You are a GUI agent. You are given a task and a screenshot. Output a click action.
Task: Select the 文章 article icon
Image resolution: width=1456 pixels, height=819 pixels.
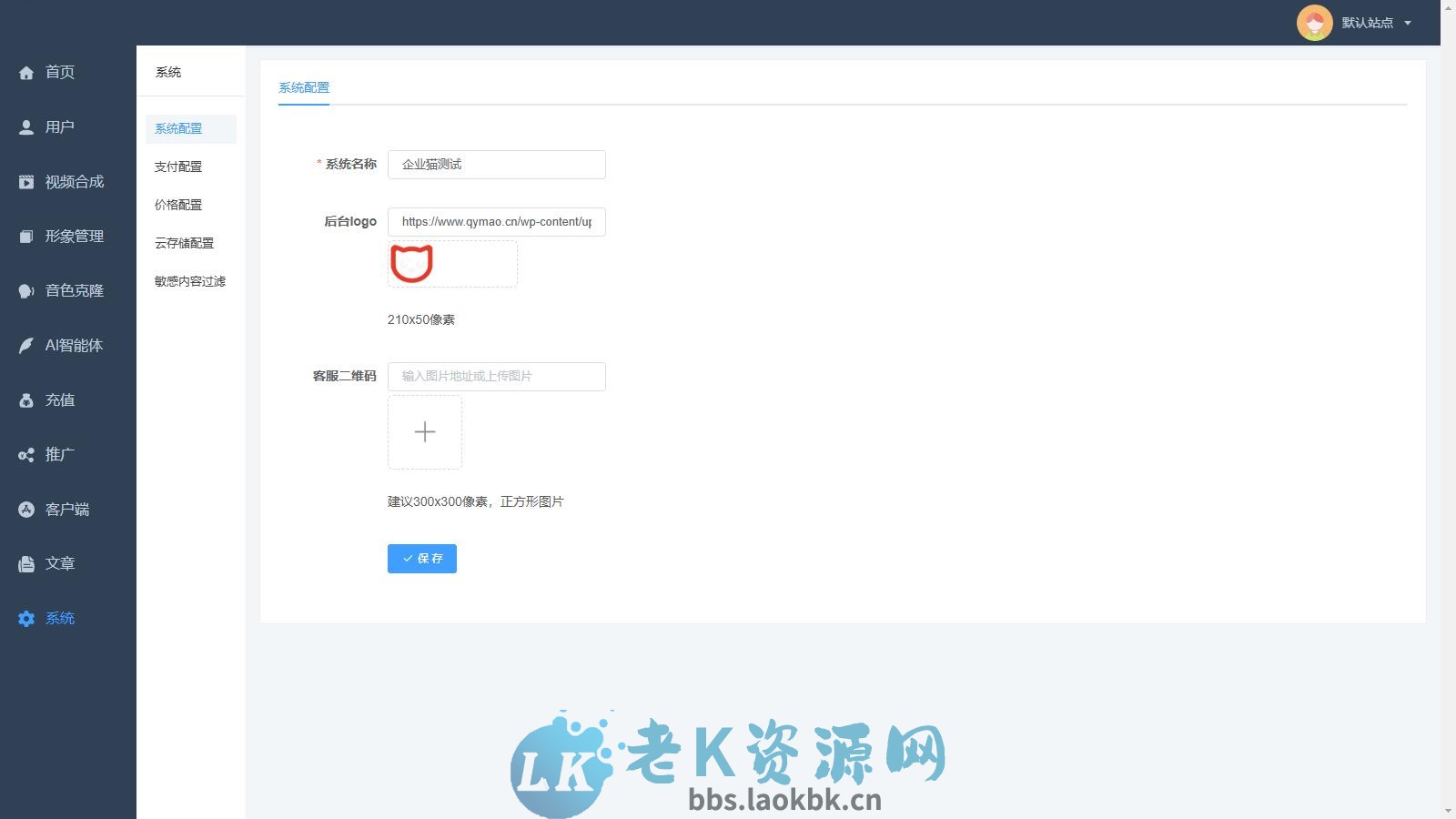26,564
